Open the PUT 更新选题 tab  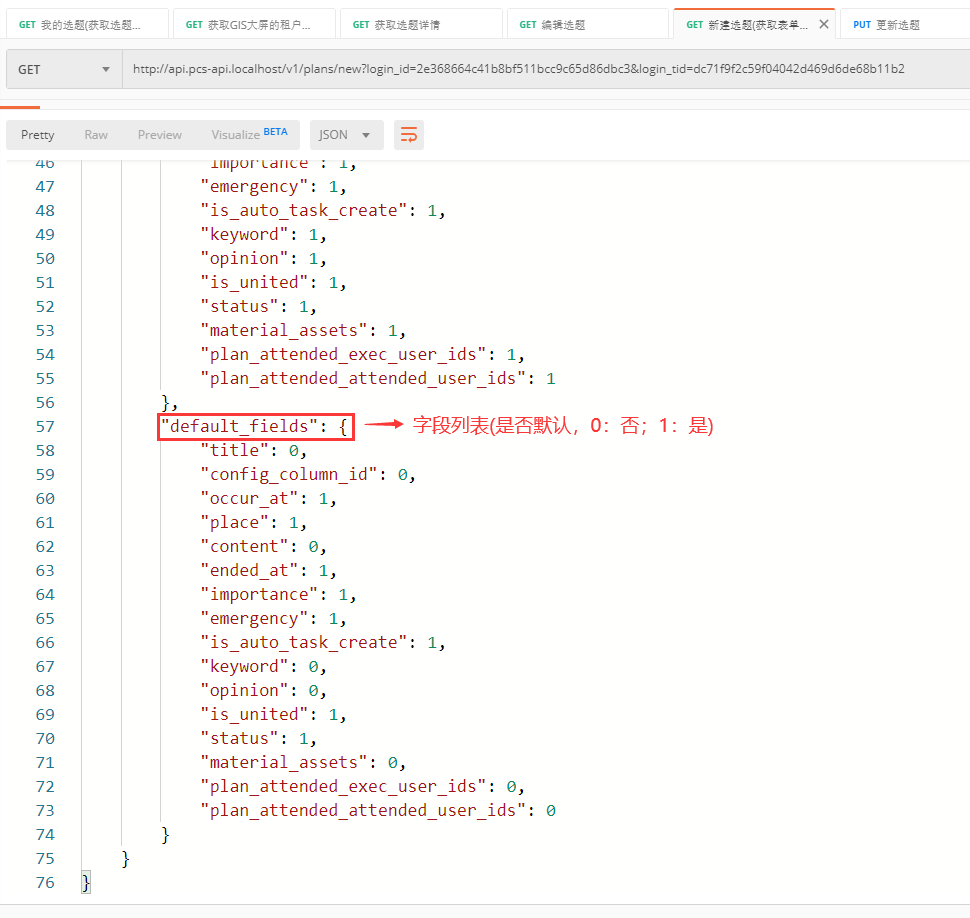tap(900, 24)
